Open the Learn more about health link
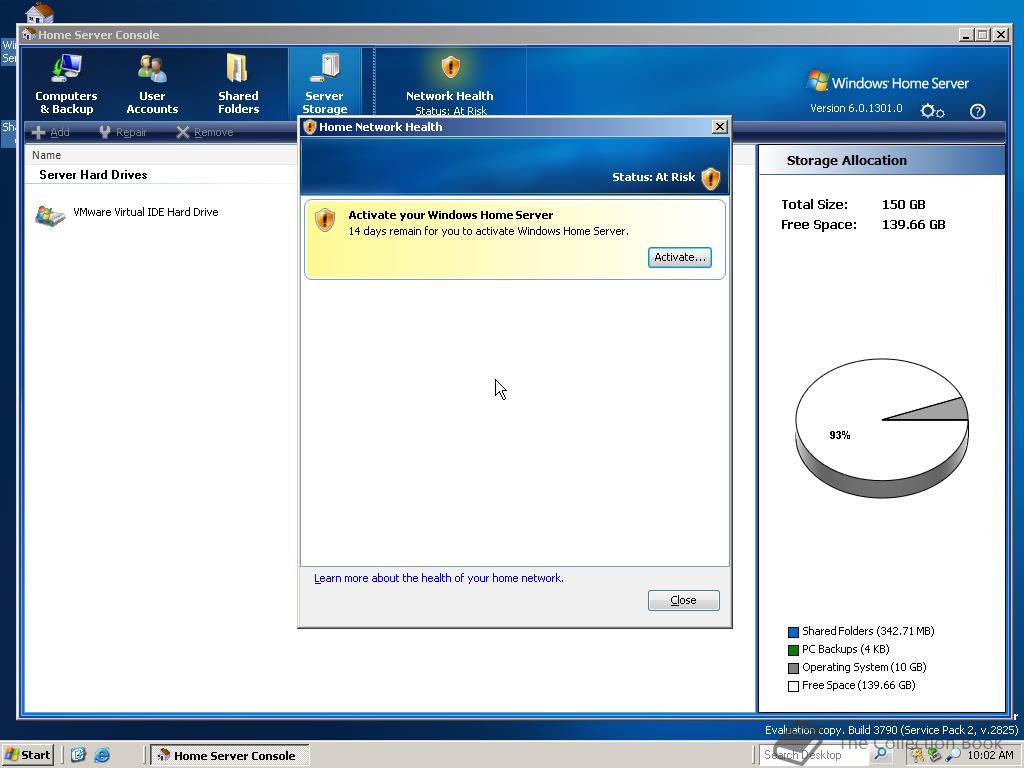The width and height of the screenshot is (1024, 768). 438,578
